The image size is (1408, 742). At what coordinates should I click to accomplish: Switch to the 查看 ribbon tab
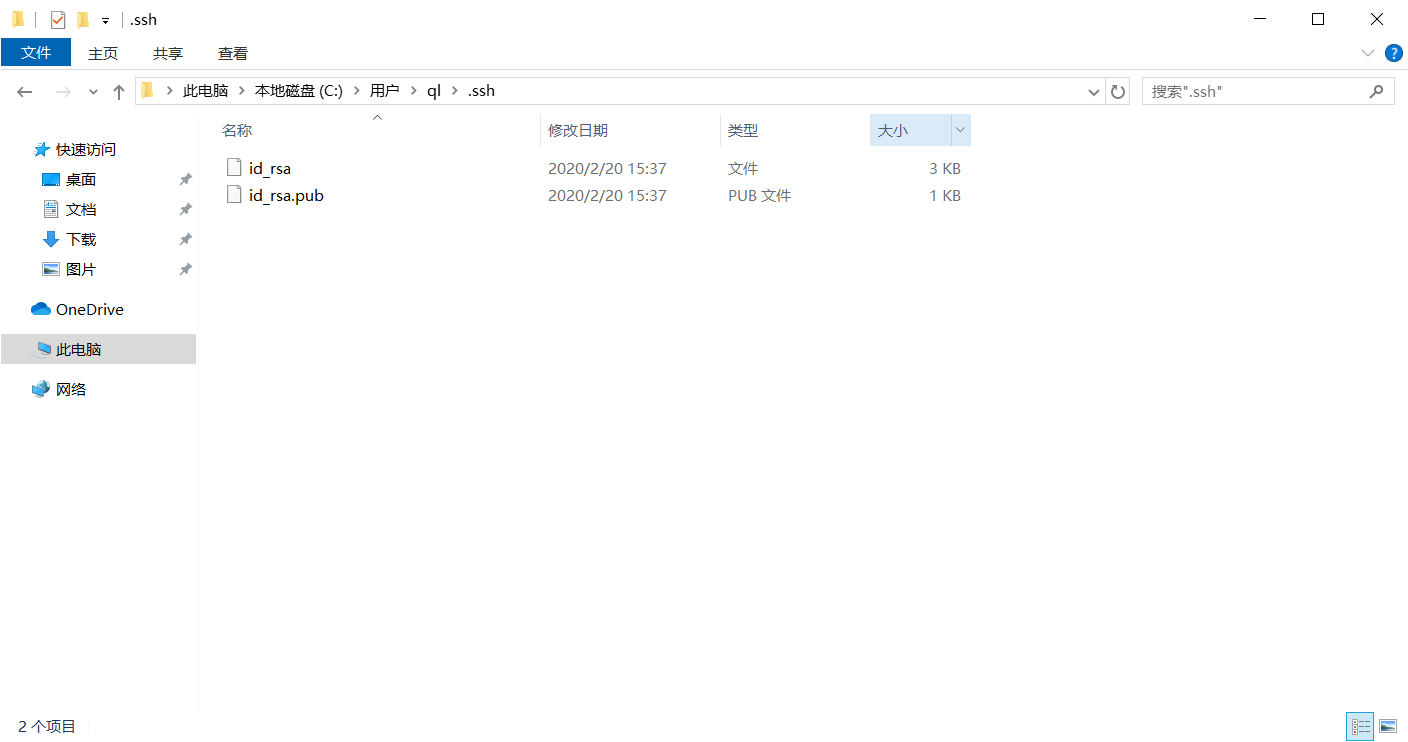click(233, 53)
